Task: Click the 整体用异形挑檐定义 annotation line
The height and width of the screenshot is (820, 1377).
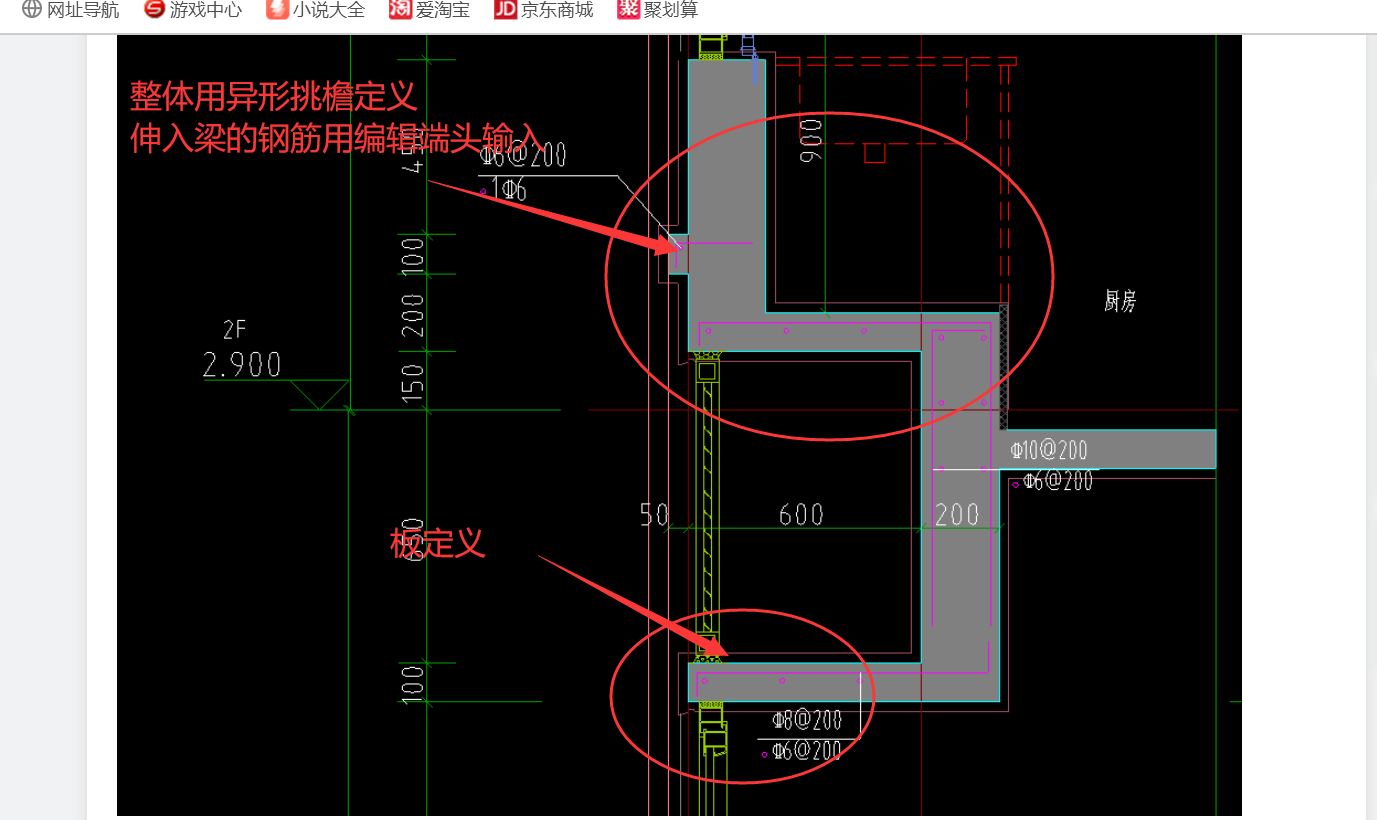Action: pos(273,96)
